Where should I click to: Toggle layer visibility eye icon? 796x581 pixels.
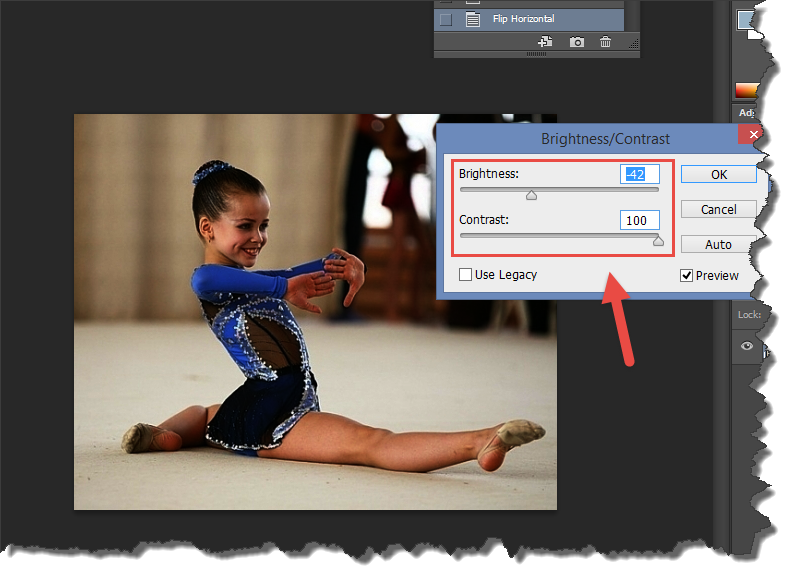coord(746,346)
